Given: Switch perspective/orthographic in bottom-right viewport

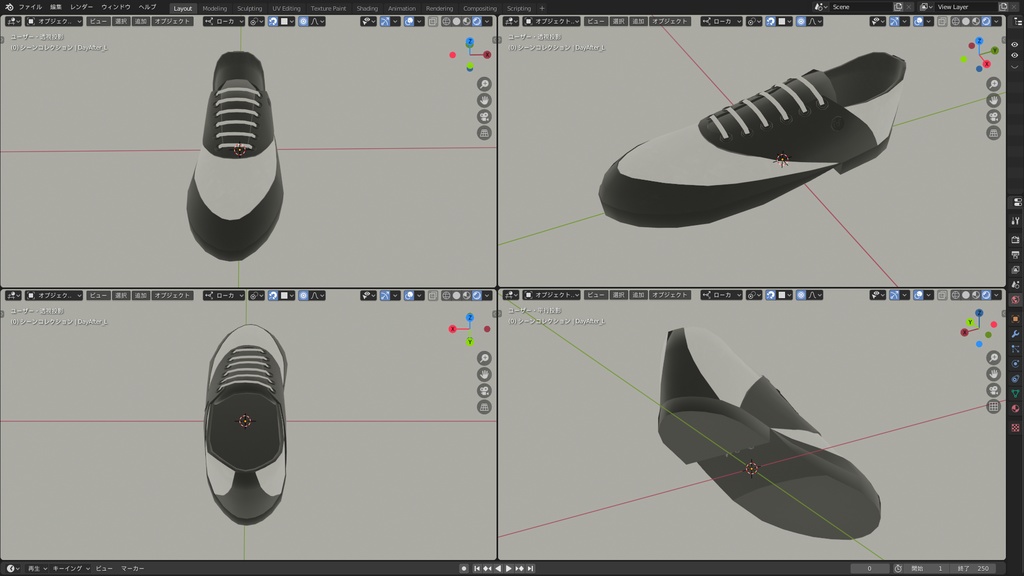Looking at the screenshot, I should pos(993,406).
